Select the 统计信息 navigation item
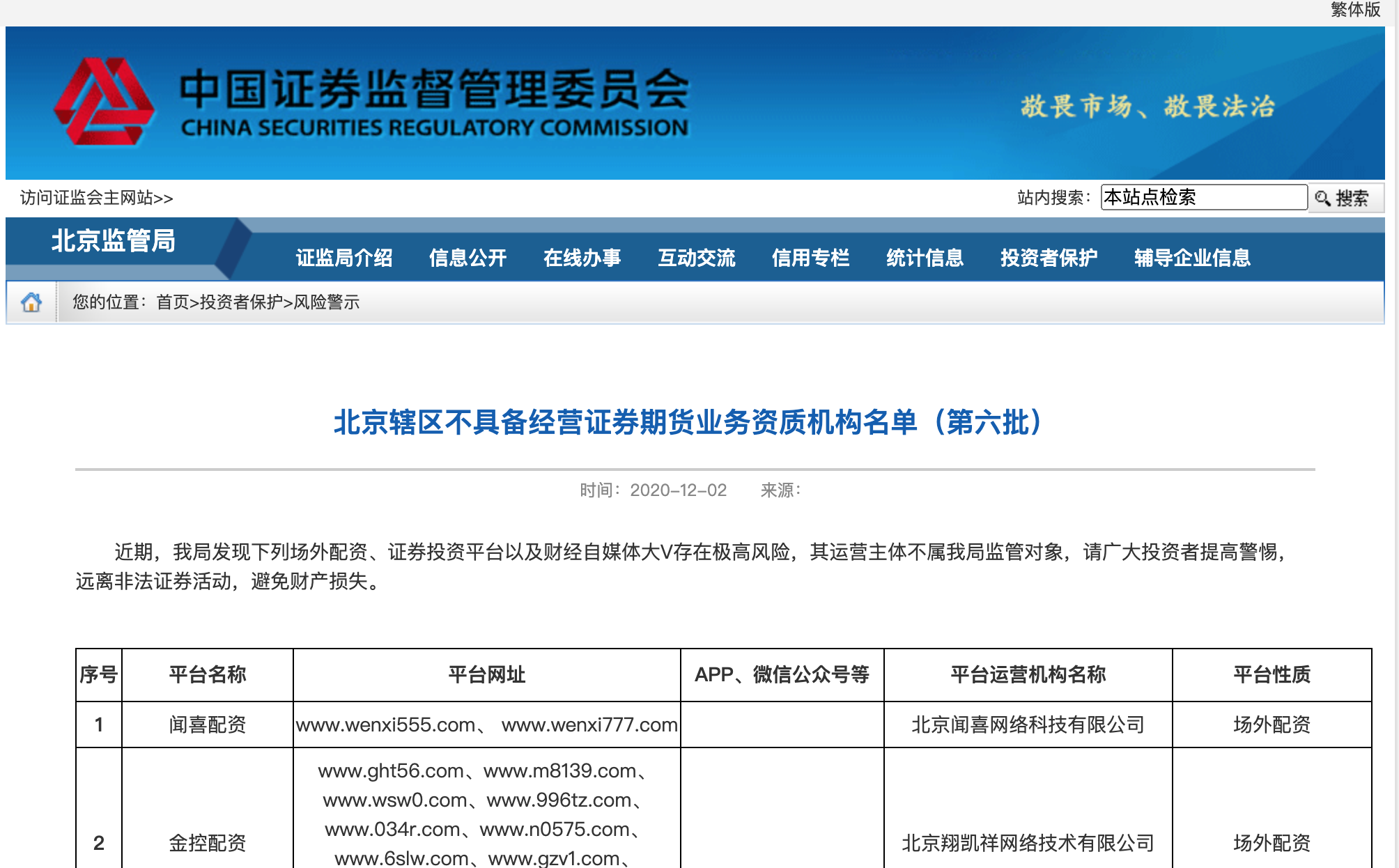This screenshot has height=868, width=1399. pos(925,258)
